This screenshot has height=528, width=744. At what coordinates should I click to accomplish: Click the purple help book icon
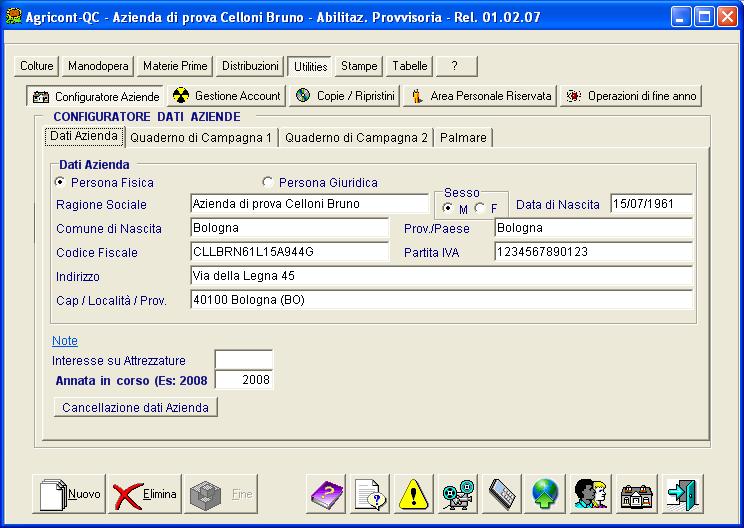[x=325, y=494]
